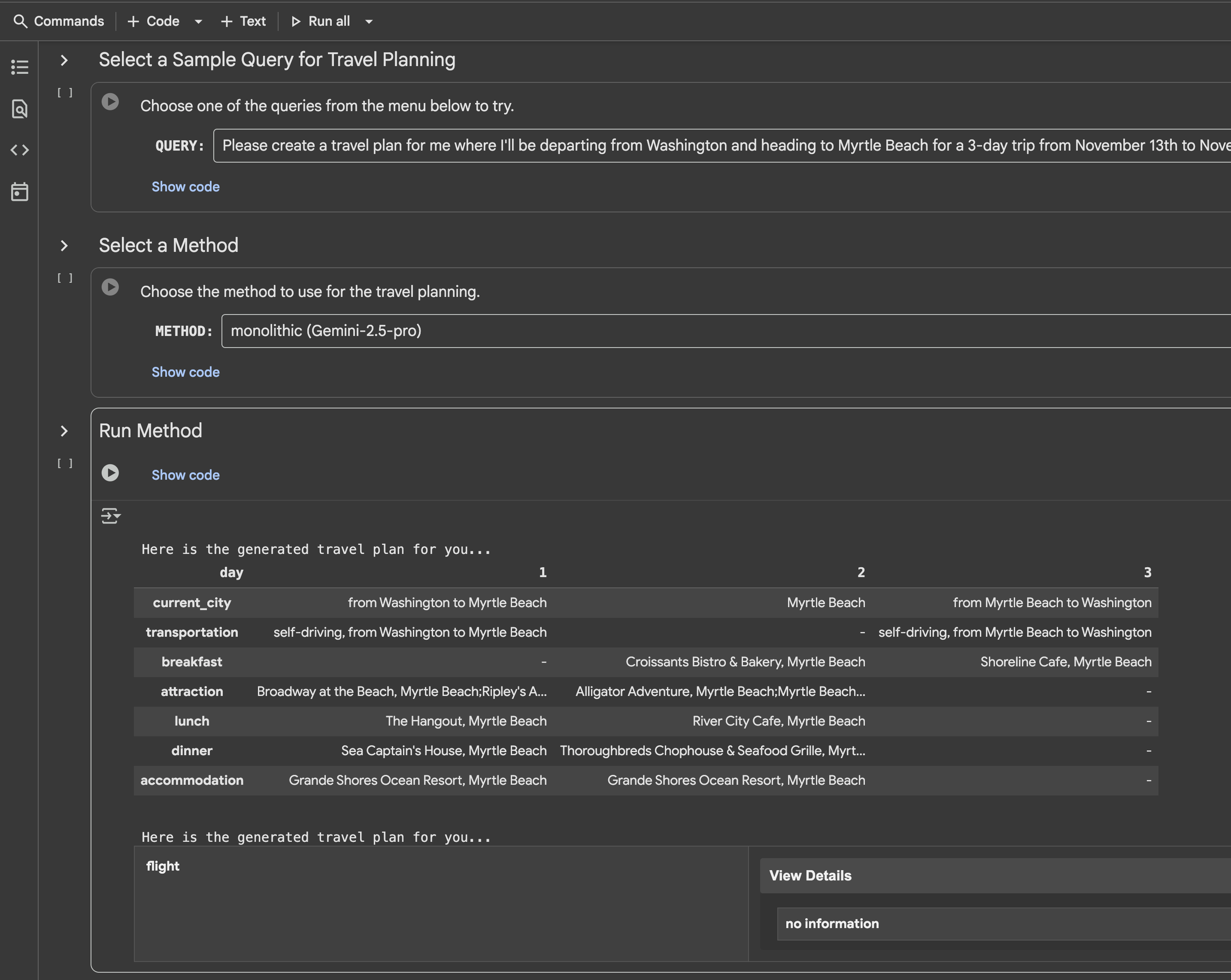Click the output options icon above results
The width and height of the screenshot is (1231, 980).
[110, 516]
